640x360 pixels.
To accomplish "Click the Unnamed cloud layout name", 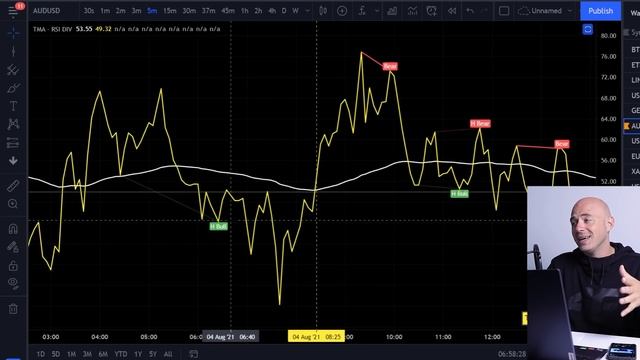I will pyautogui.click(x=540, y=11).
